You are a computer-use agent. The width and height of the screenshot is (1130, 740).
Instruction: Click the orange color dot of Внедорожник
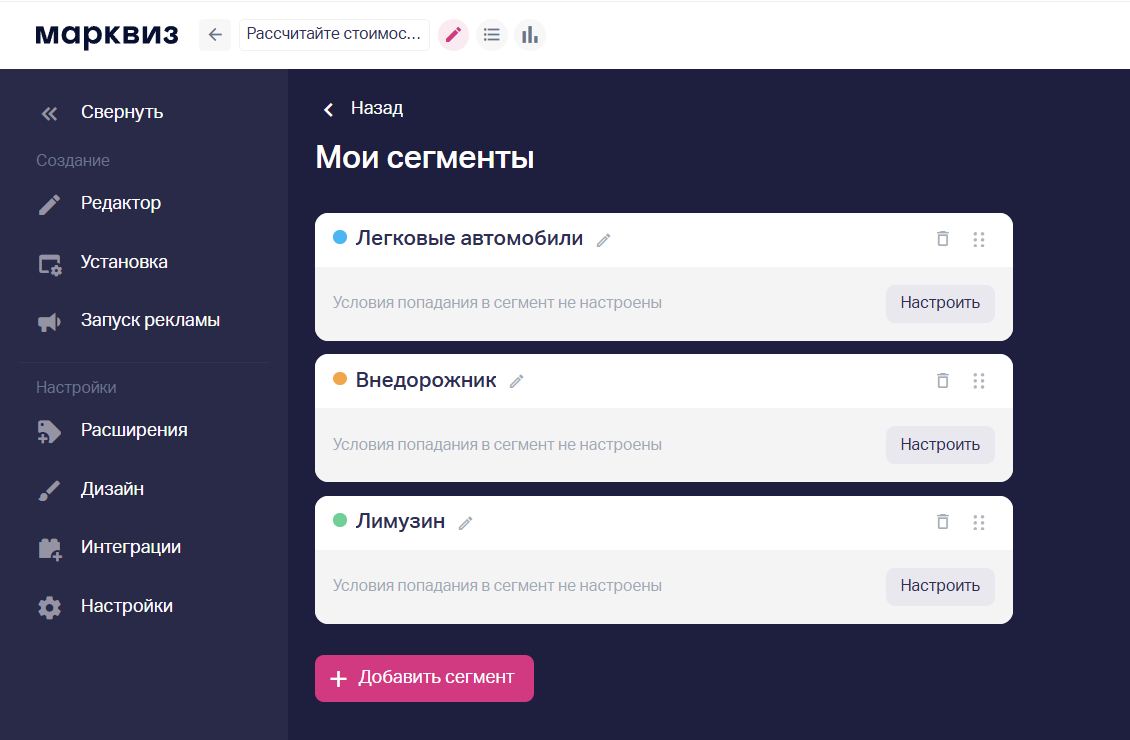(339, 379)
